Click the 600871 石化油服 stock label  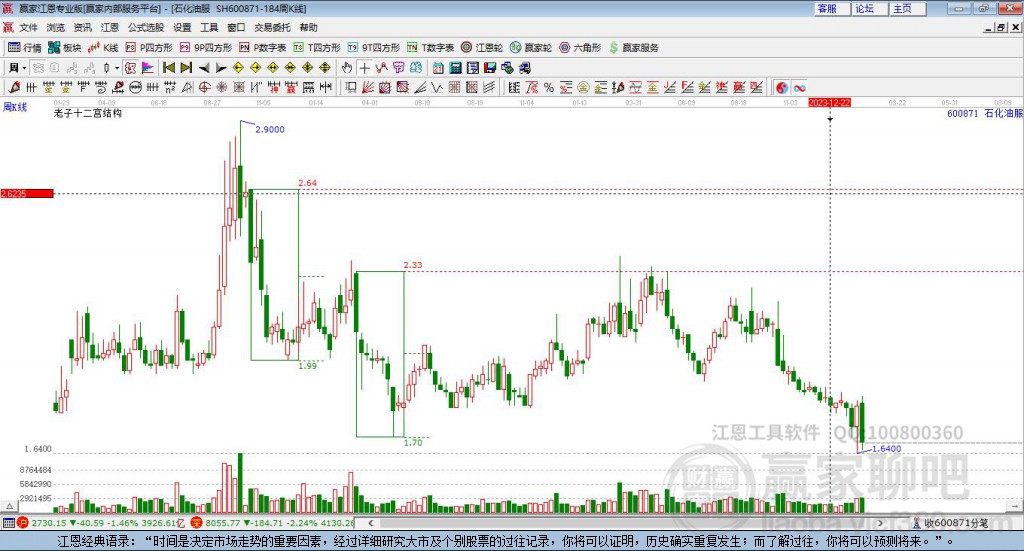[x=985, y=113]
